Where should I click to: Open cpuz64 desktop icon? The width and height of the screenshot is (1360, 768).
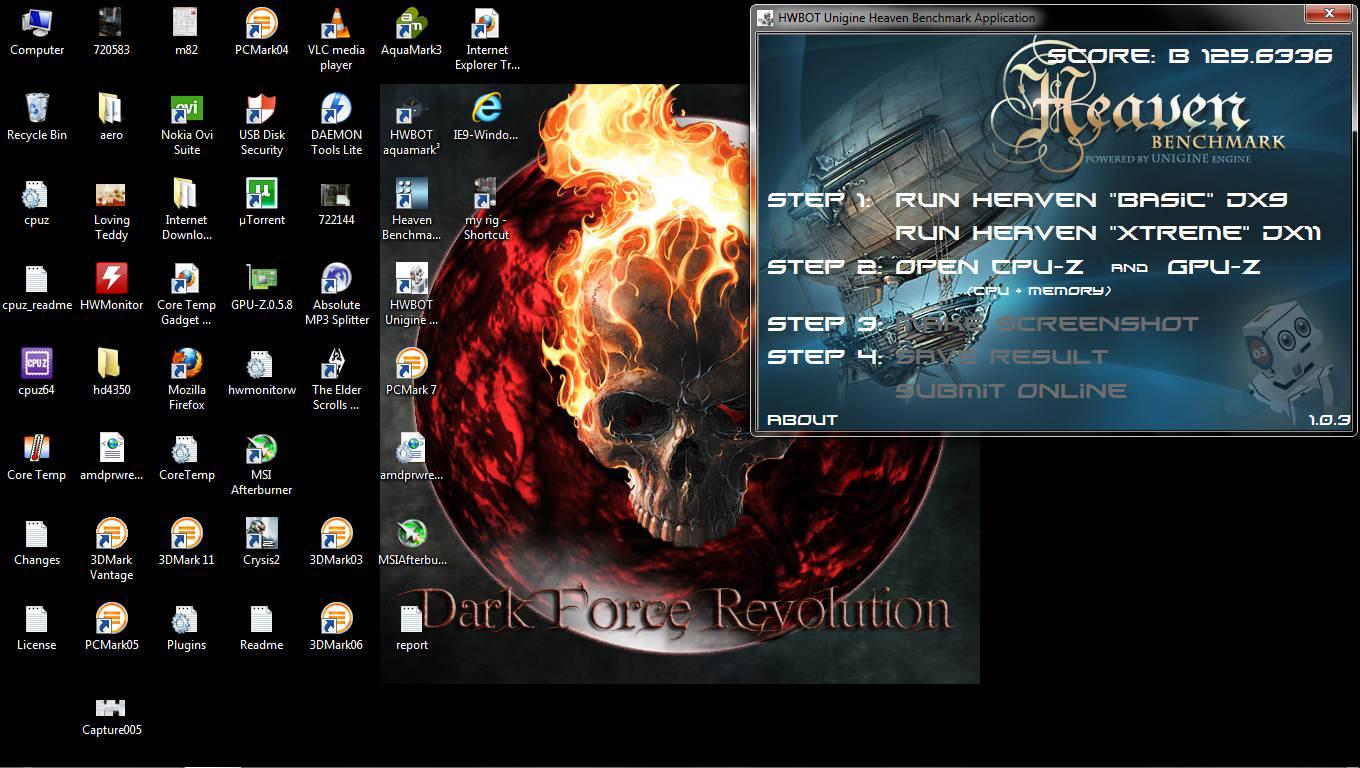click(37, 373)
